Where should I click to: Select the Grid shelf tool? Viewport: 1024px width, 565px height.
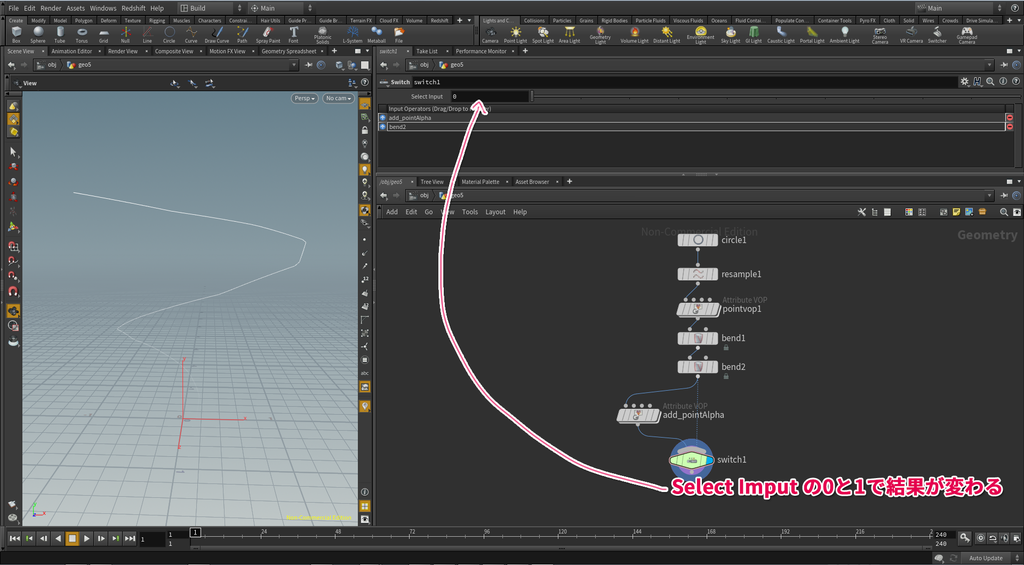[x=103, y=35]
